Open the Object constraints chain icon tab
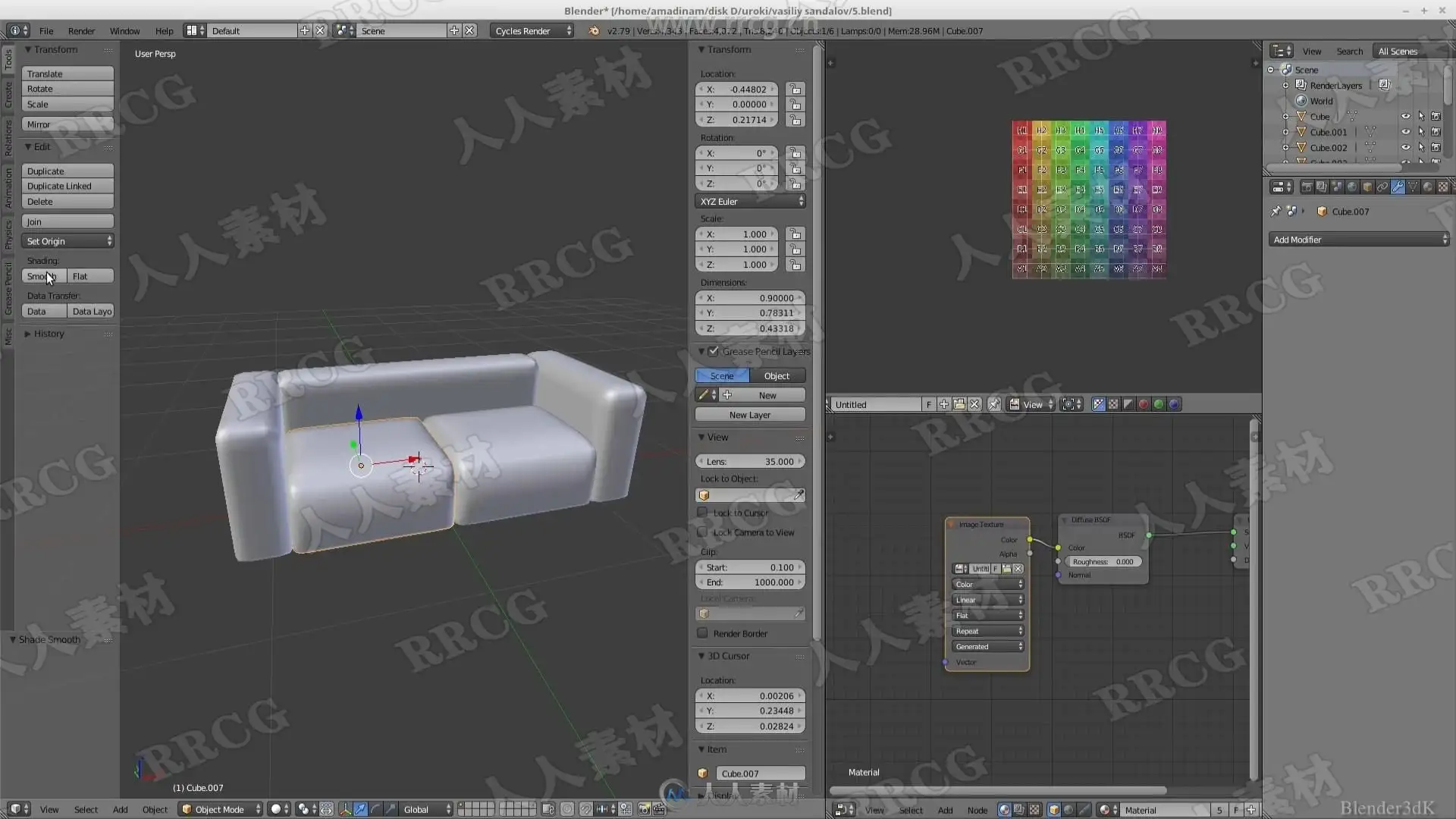The height and width of the screenshot is (819, 1456). pyautogui.click(x=1382, y=187)
